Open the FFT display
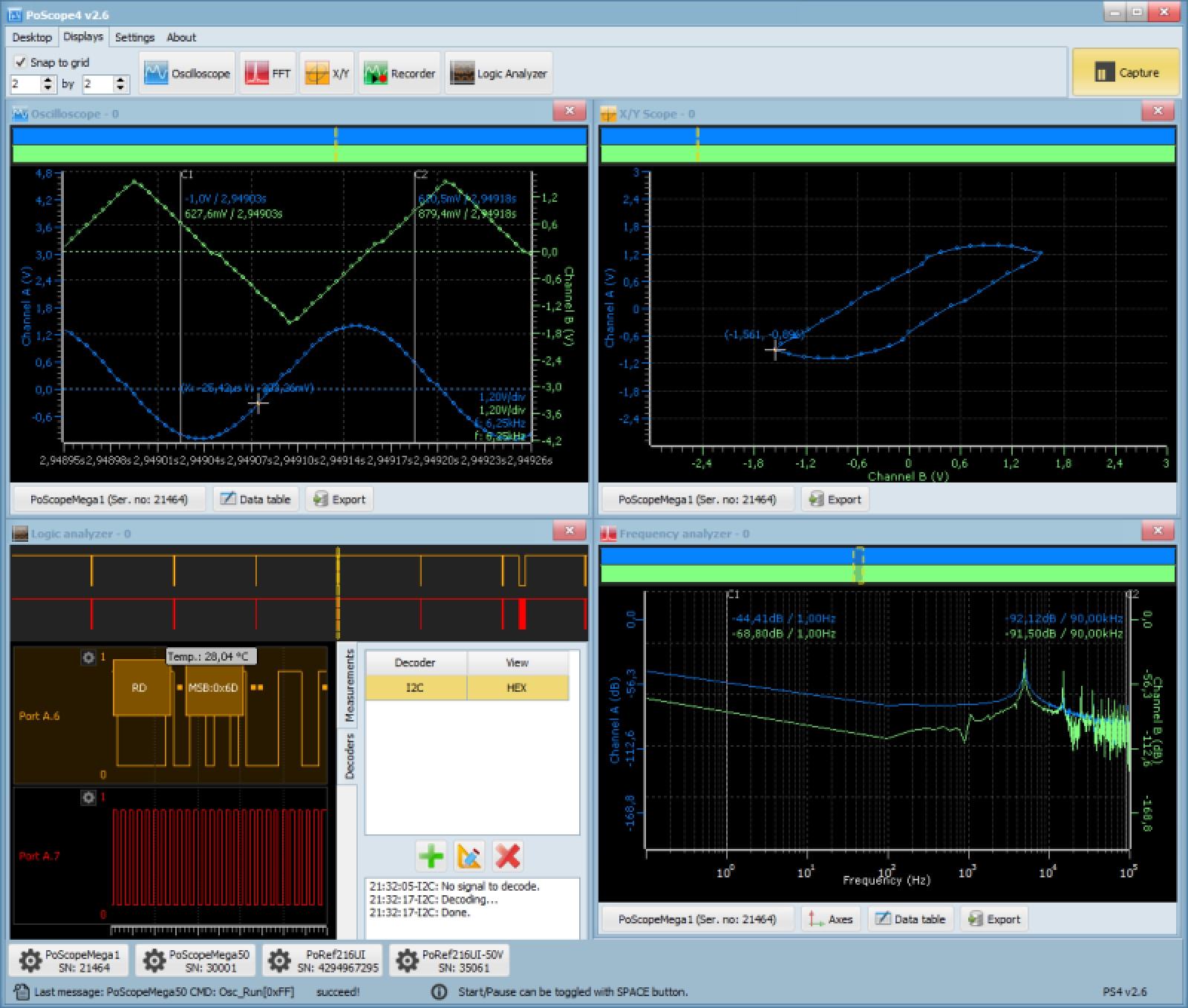Screen dimensions: 1188x1008 [x=268, y=73]
